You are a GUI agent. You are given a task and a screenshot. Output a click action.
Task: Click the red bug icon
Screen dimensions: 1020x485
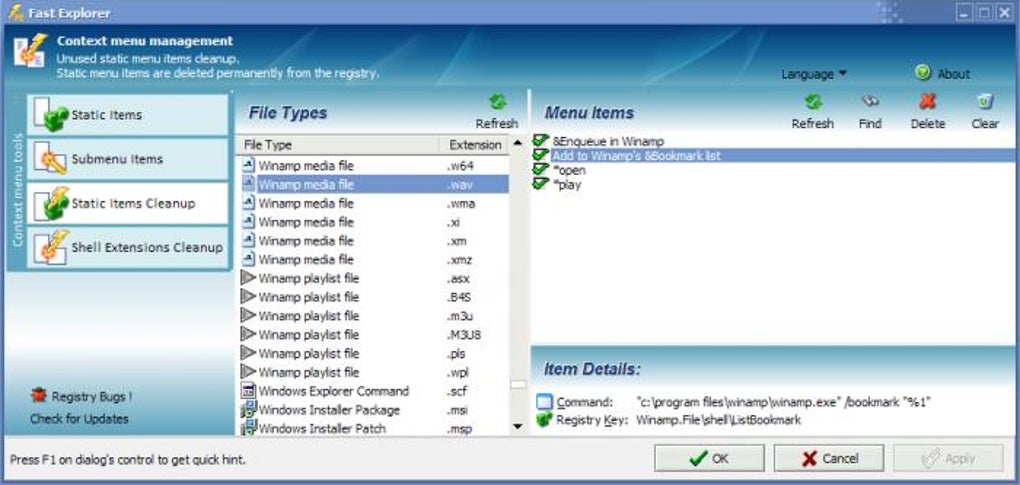[39, 395]
